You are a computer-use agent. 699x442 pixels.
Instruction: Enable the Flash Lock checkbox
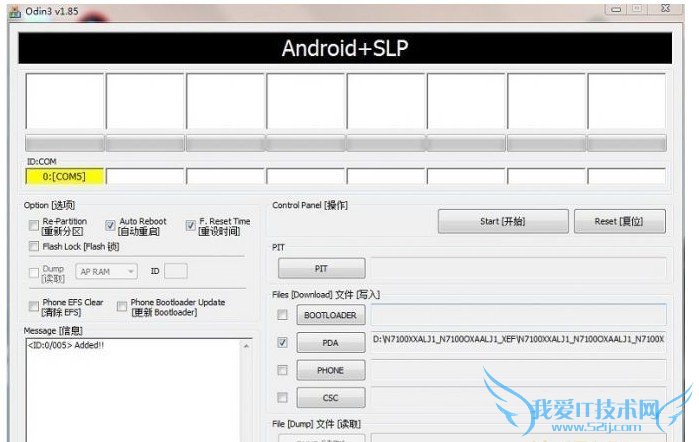pyautogui.click(x=33, y=246)
